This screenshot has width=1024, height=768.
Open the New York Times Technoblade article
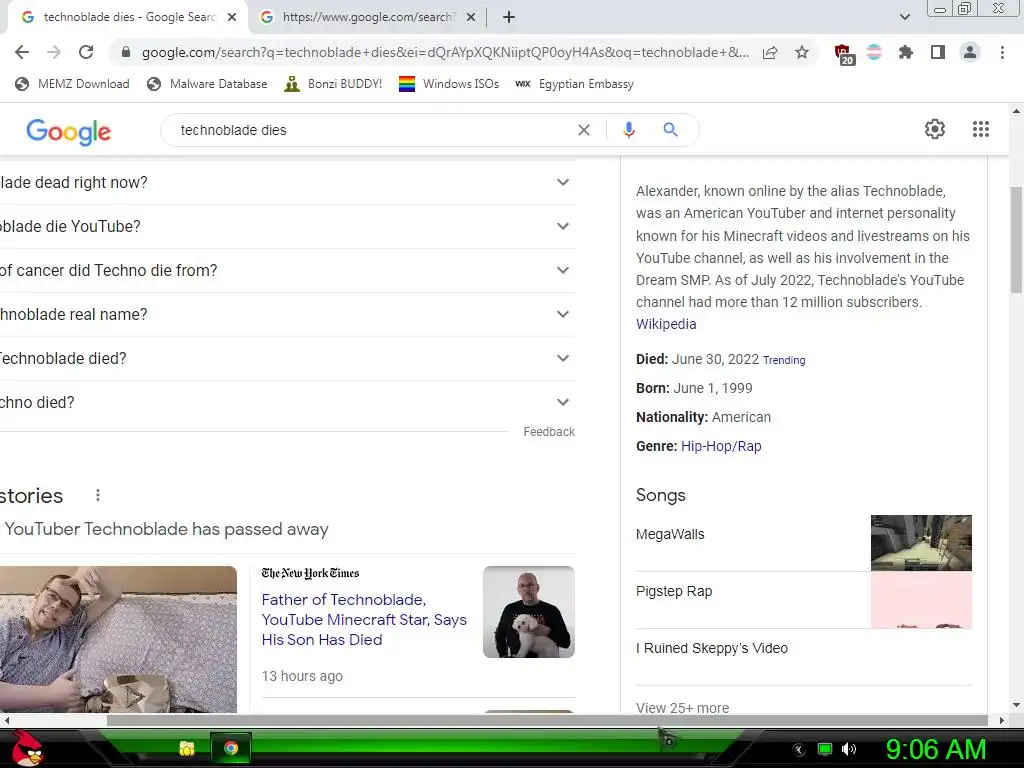pos(364,619)
